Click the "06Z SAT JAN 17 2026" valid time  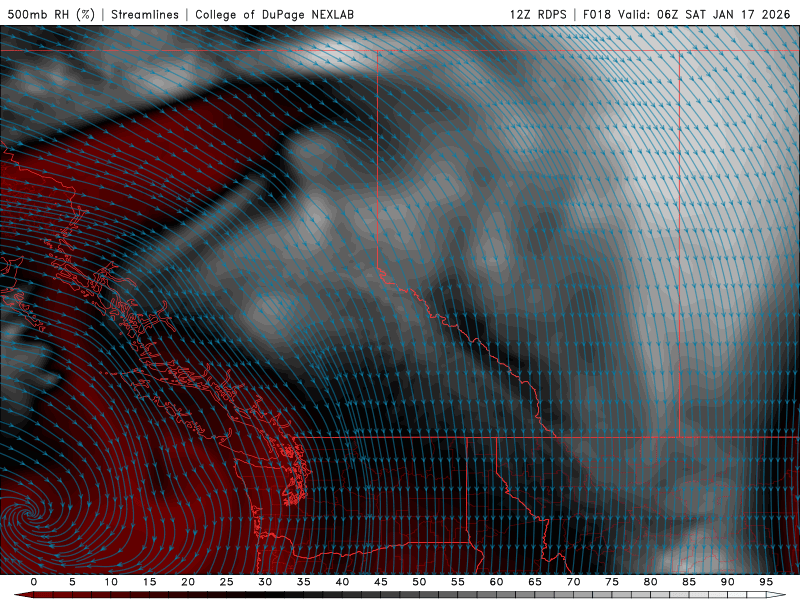pos(723,14)
